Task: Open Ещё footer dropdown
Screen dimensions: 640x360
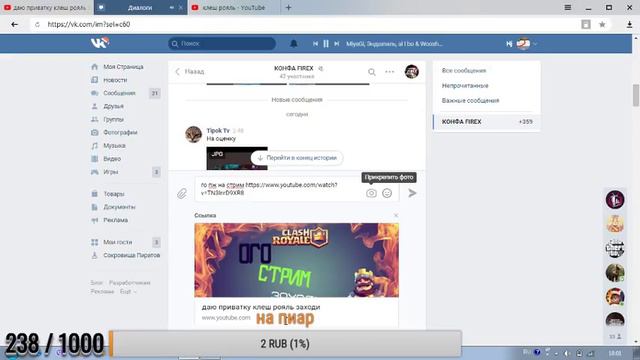Action: (x=128, y=291)
